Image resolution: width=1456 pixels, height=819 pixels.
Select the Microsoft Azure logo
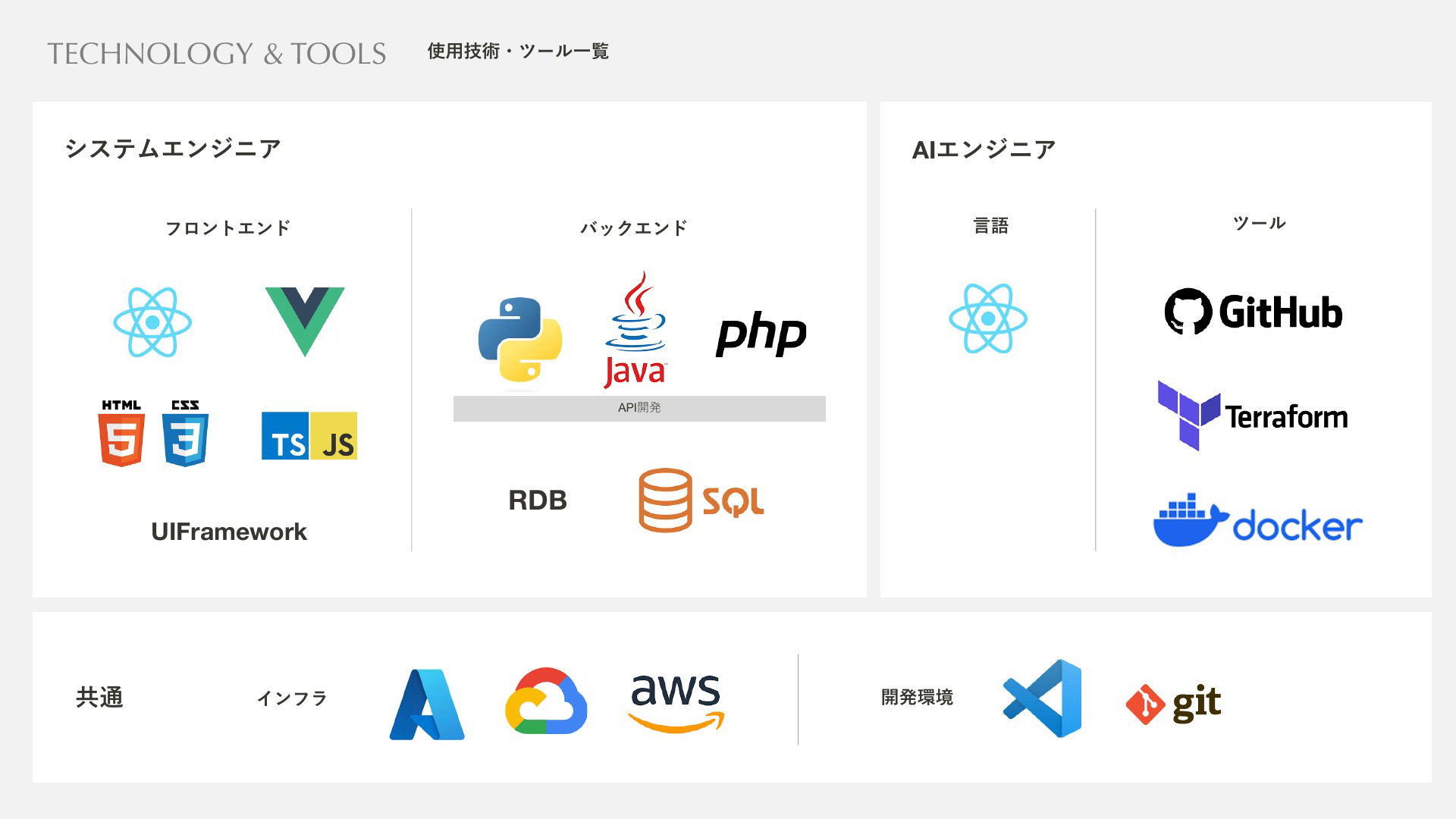click(x=427, y=704)
